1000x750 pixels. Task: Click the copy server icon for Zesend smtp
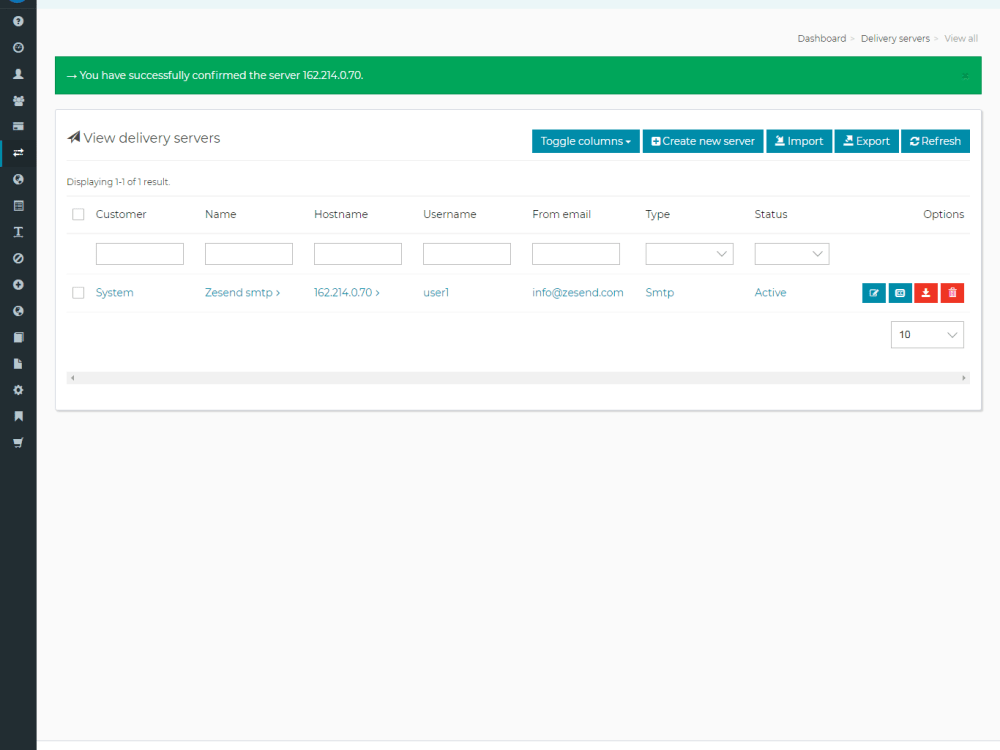900,293
